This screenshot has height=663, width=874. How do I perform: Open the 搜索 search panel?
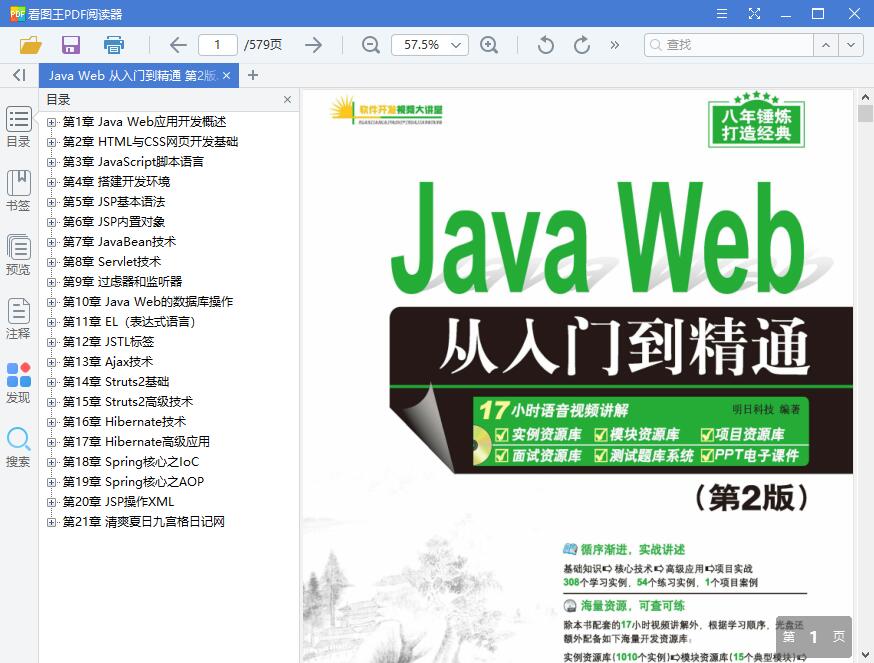click(18, 447)
